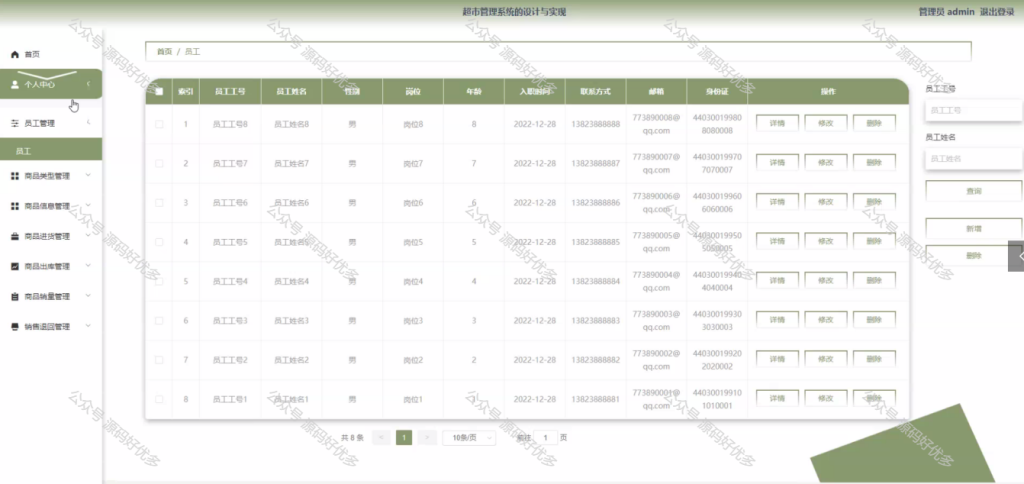Collapse the 员工管理 menu chevron
The height and width of the screenshot is (484, 1024).
click(x=88, y=122)
